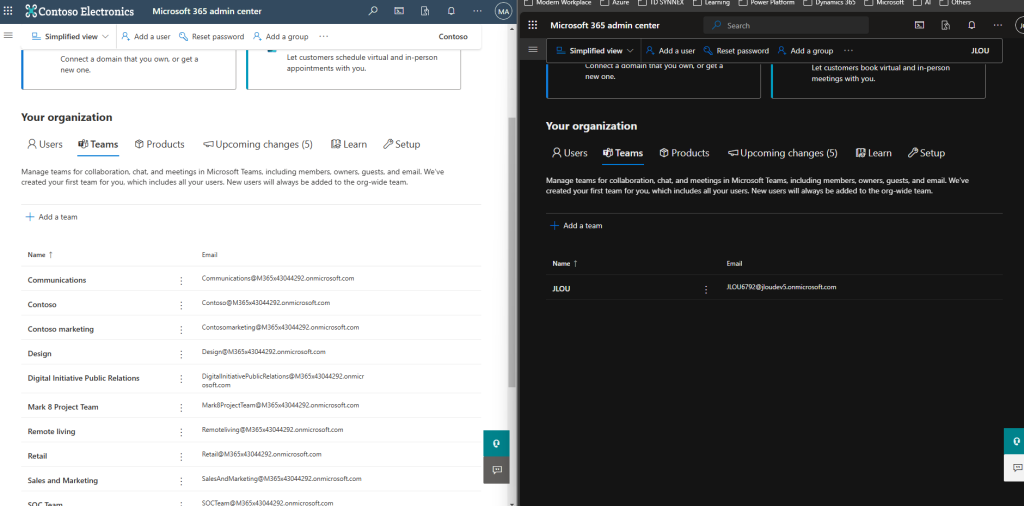Screen dimensions: 1024x506
Task: Open Products tab in light Contoso window
Action: (x=159, y=144)
